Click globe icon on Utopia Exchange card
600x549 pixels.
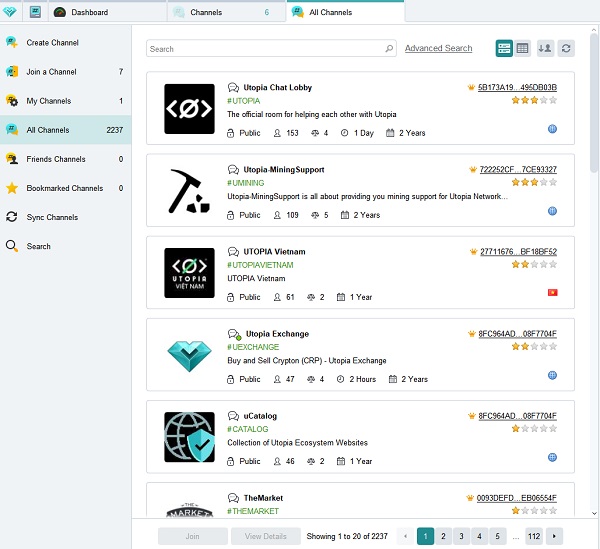[x=552, y=375]
